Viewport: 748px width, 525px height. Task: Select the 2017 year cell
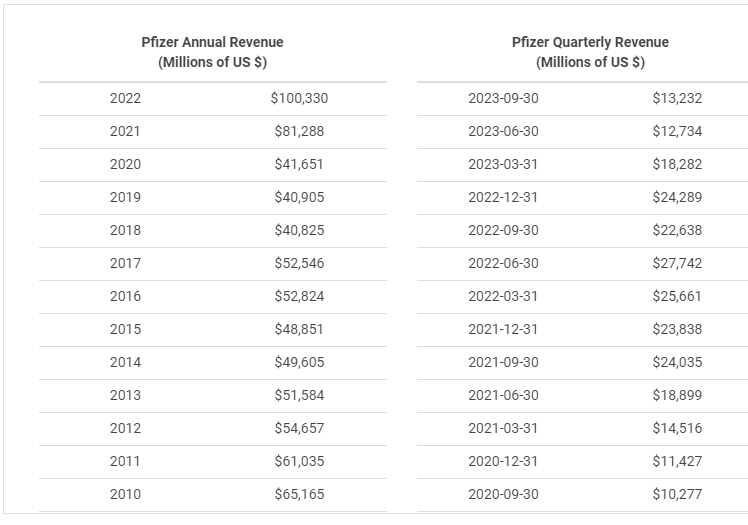[x=125, y=263]
